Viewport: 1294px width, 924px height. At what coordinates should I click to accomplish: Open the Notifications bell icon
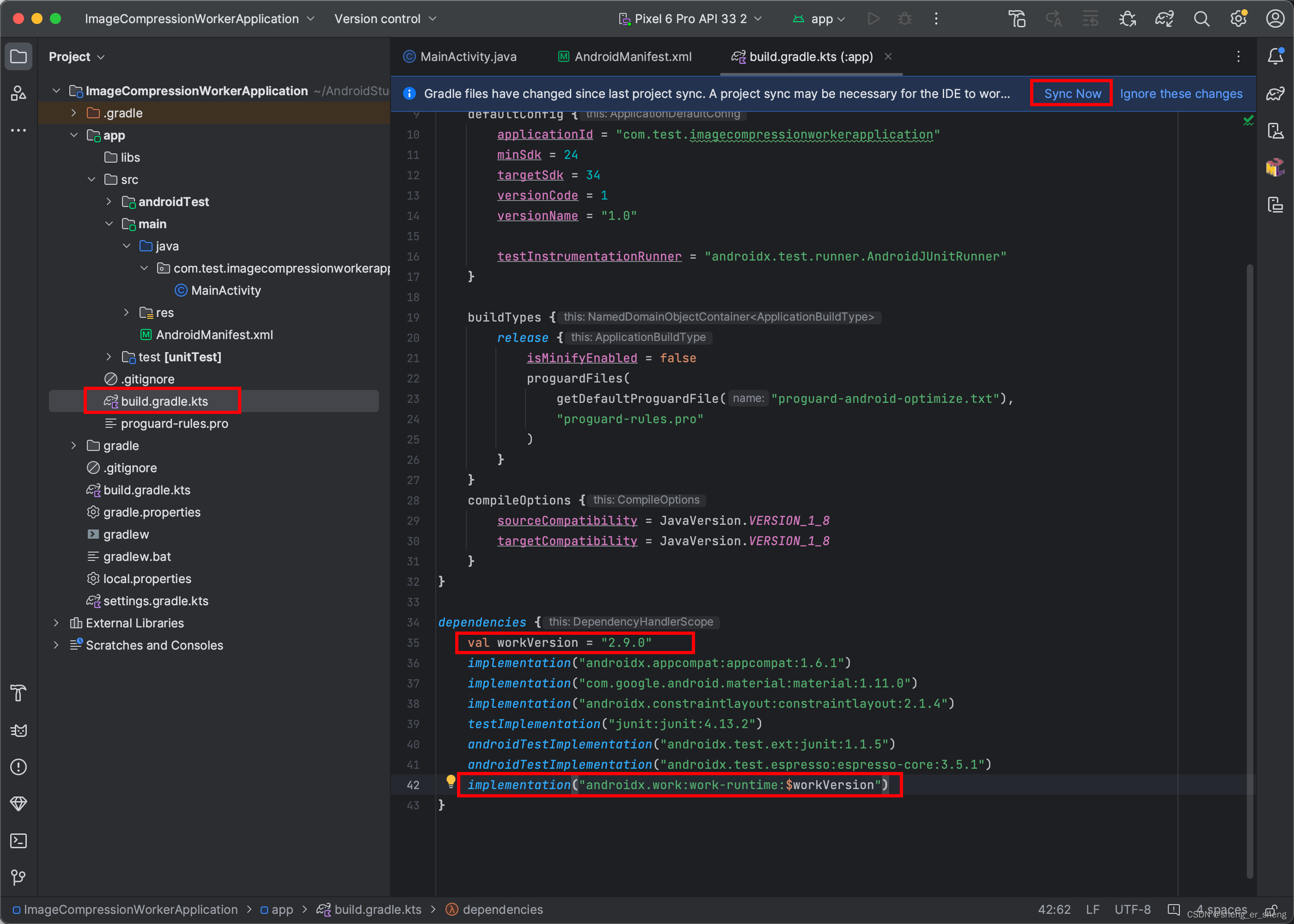tap(1275, 56)
